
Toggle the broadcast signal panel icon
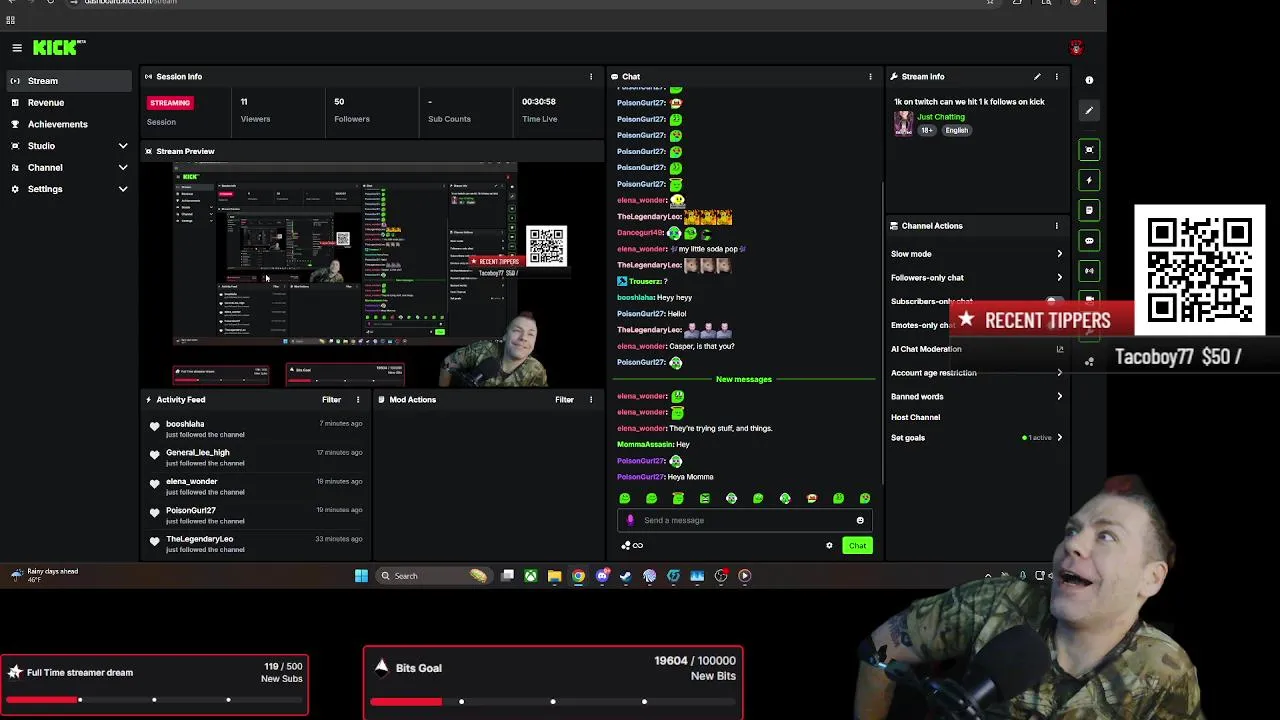(x=1089, y=270)
